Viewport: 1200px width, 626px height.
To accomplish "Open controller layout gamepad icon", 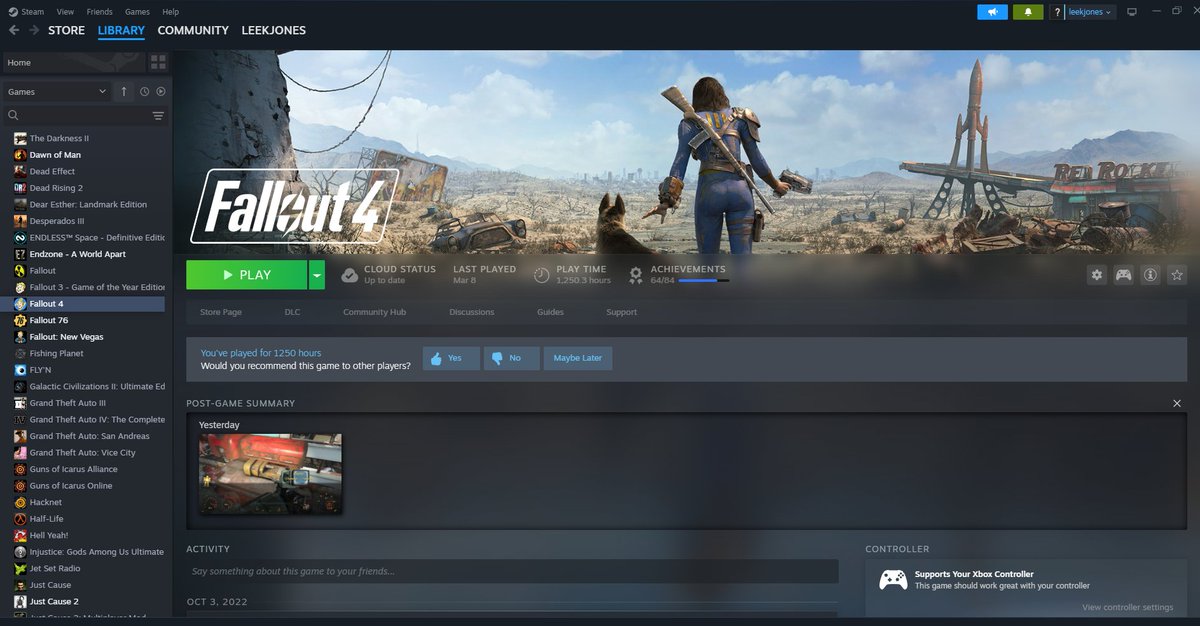I will (1124, 275).
